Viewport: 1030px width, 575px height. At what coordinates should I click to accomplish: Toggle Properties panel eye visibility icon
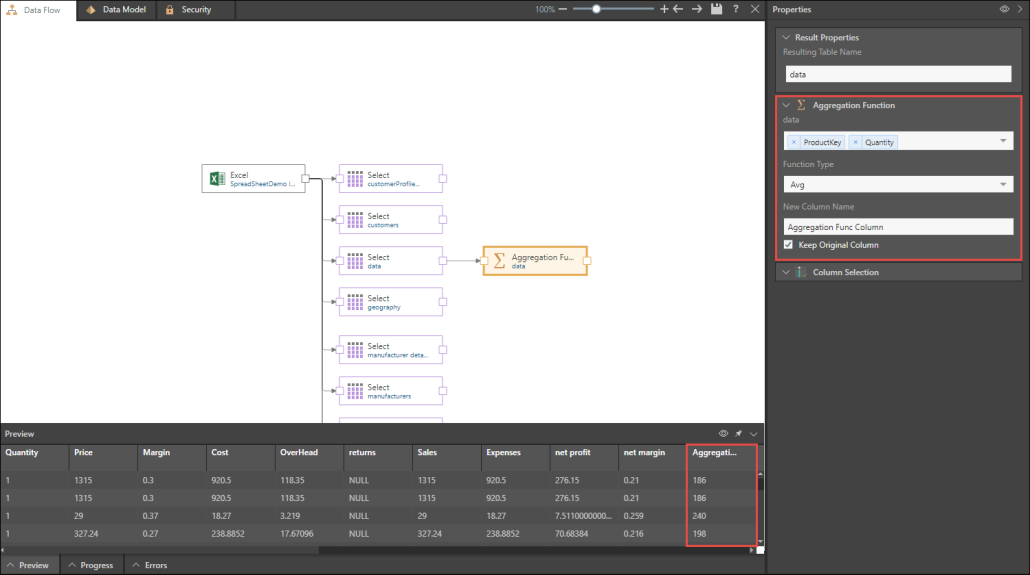pyautogui.click(x=1004, y=9)
